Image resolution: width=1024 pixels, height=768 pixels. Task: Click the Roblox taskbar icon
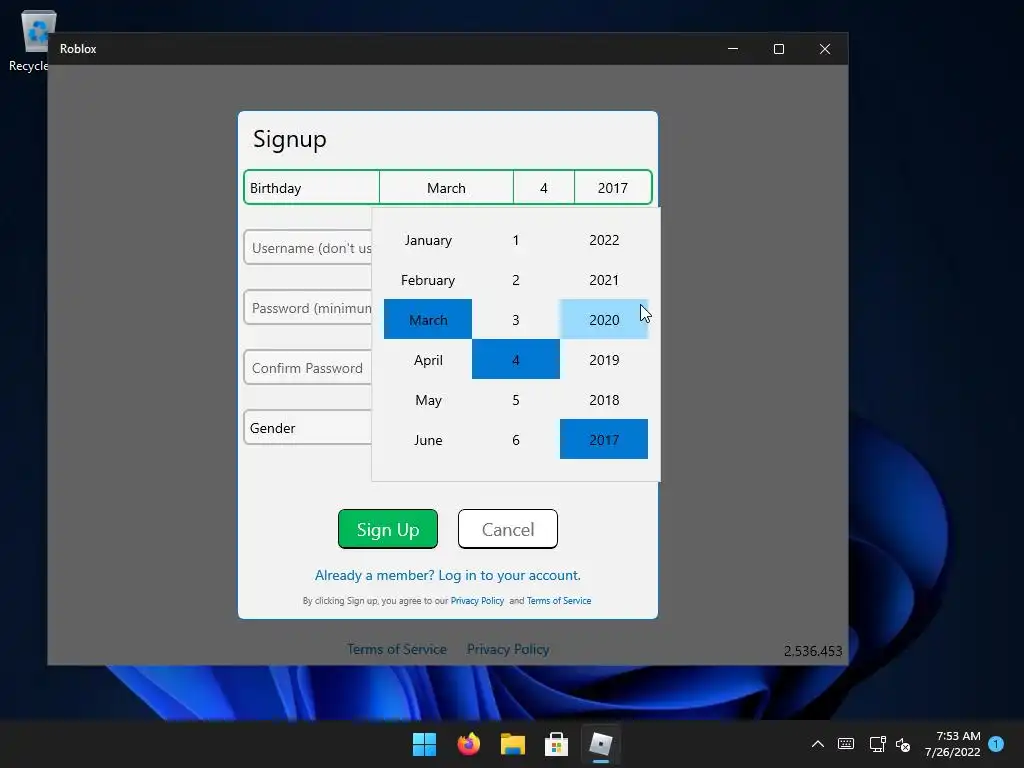point(601,744)
